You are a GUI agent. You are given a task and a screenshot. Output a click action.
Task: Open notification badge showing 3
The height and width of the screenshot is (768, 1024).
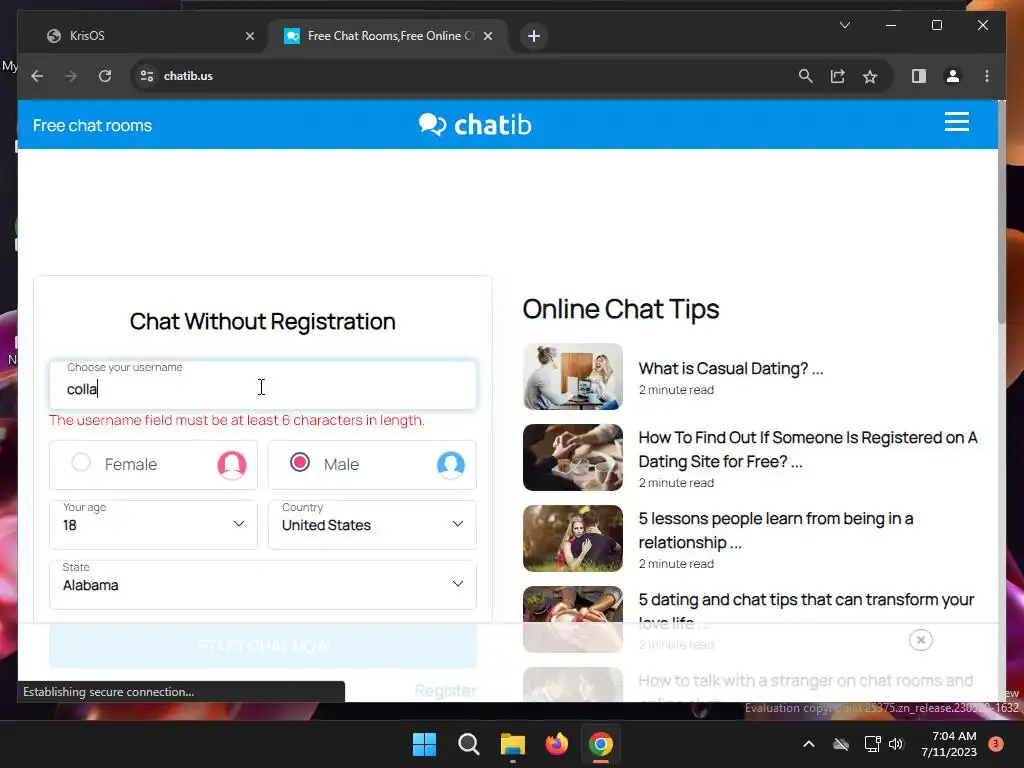tap(995, 744)
